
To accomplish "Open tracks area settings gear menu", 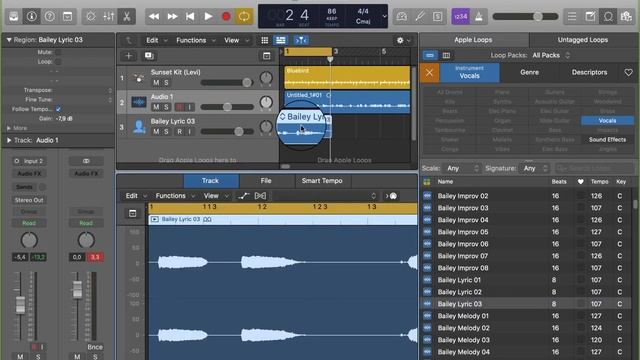I will pos(402,40).
